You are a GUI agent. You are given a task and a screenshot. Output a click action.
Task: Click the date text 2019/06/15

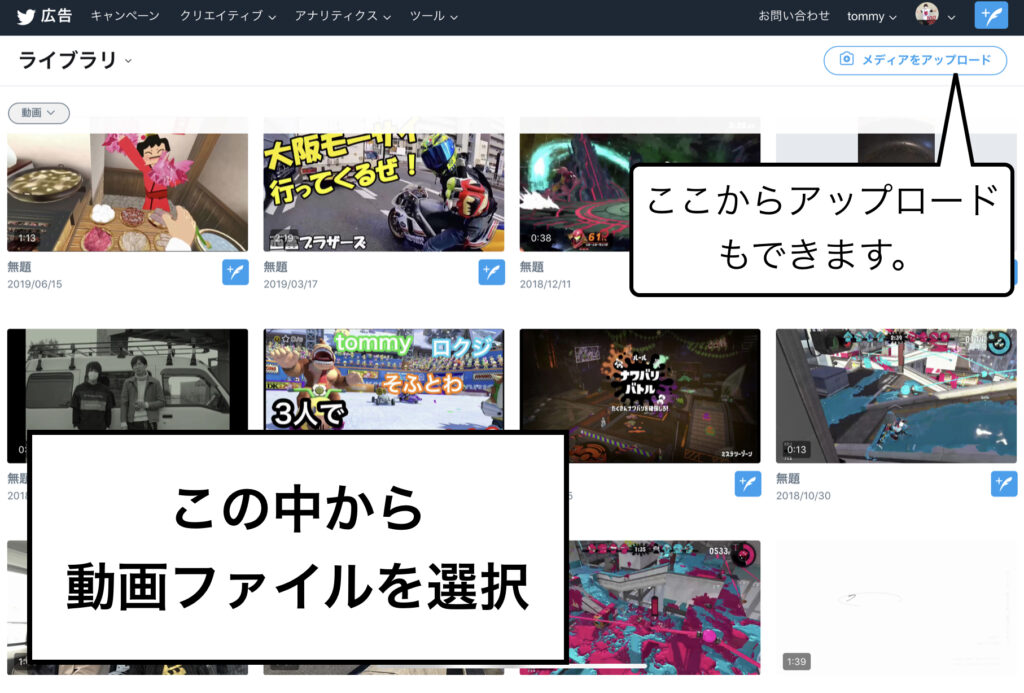(35, 284)
